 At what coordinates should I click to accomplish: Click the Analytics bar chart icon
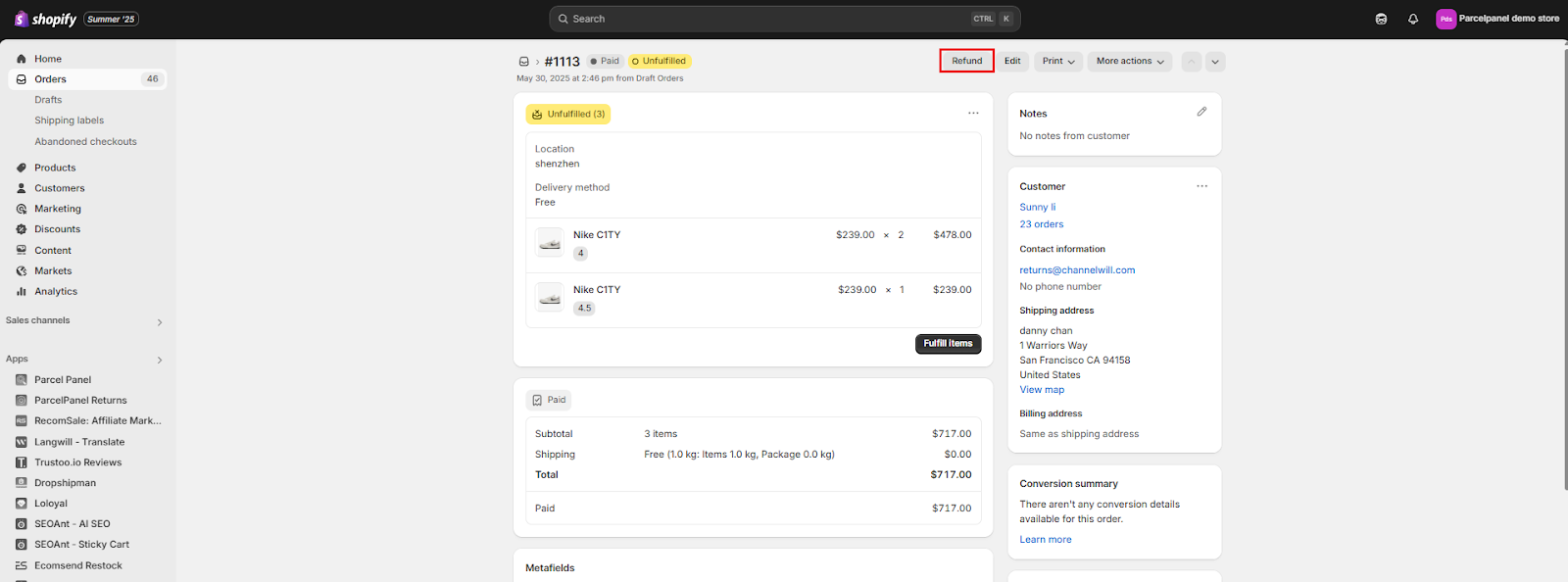coord(22,292)
